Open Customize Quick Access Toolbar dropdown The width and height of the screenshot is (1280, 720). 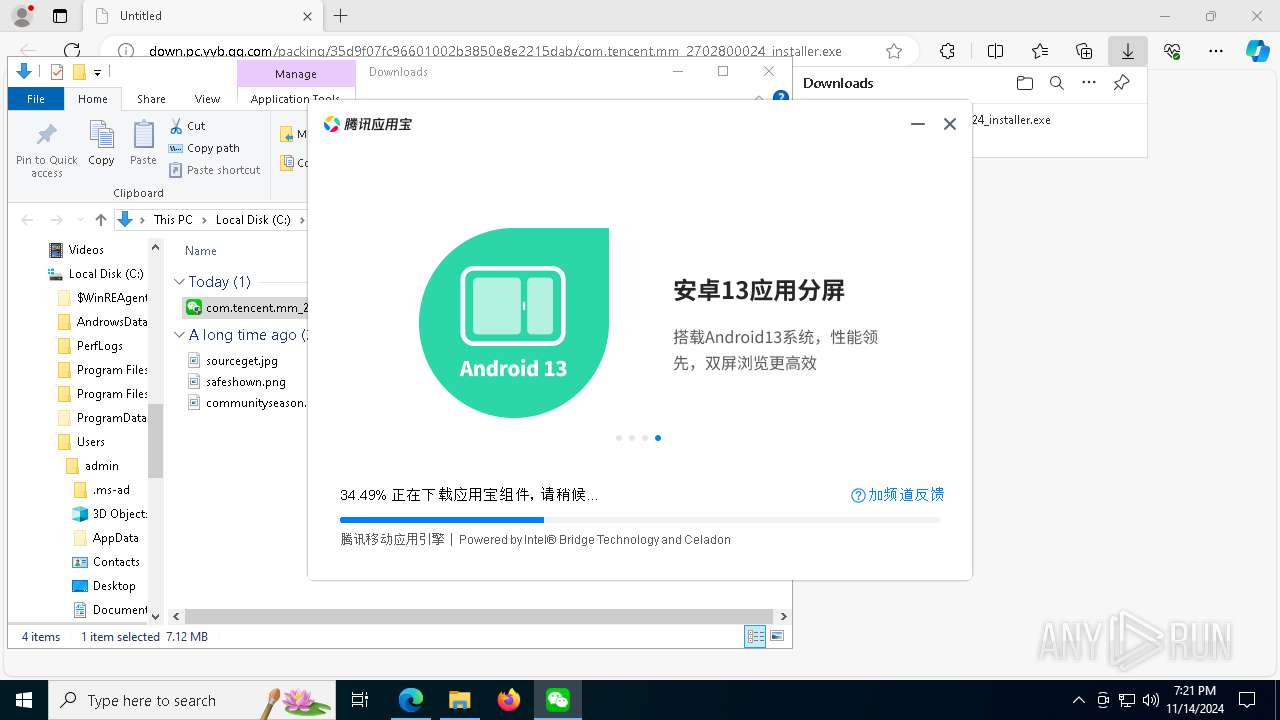(97, 72)
